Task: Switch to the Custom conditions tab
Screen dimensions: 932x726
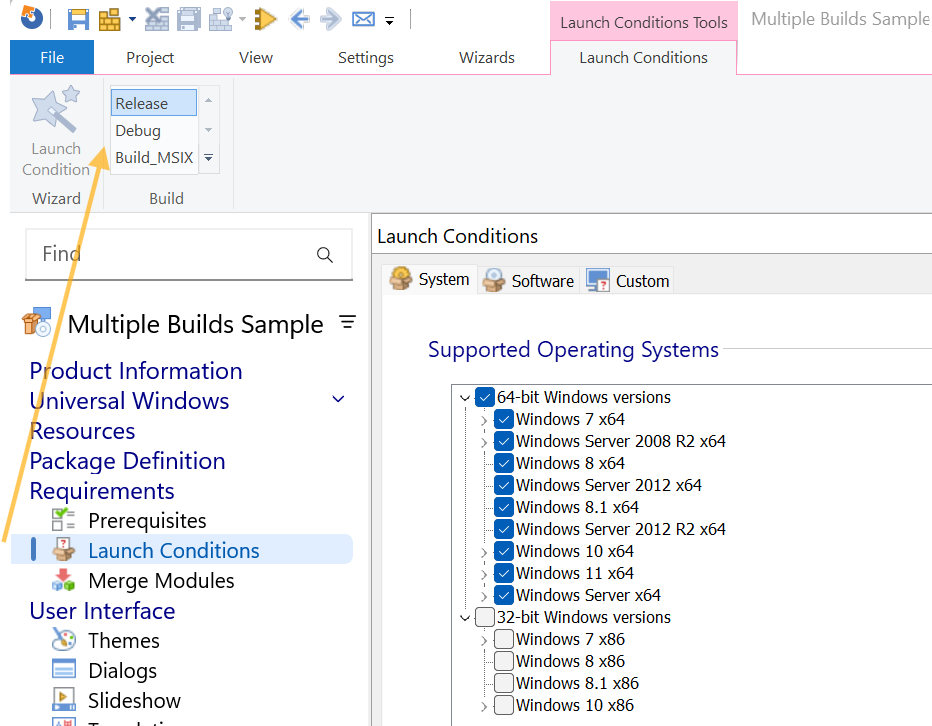Action: 628,280
